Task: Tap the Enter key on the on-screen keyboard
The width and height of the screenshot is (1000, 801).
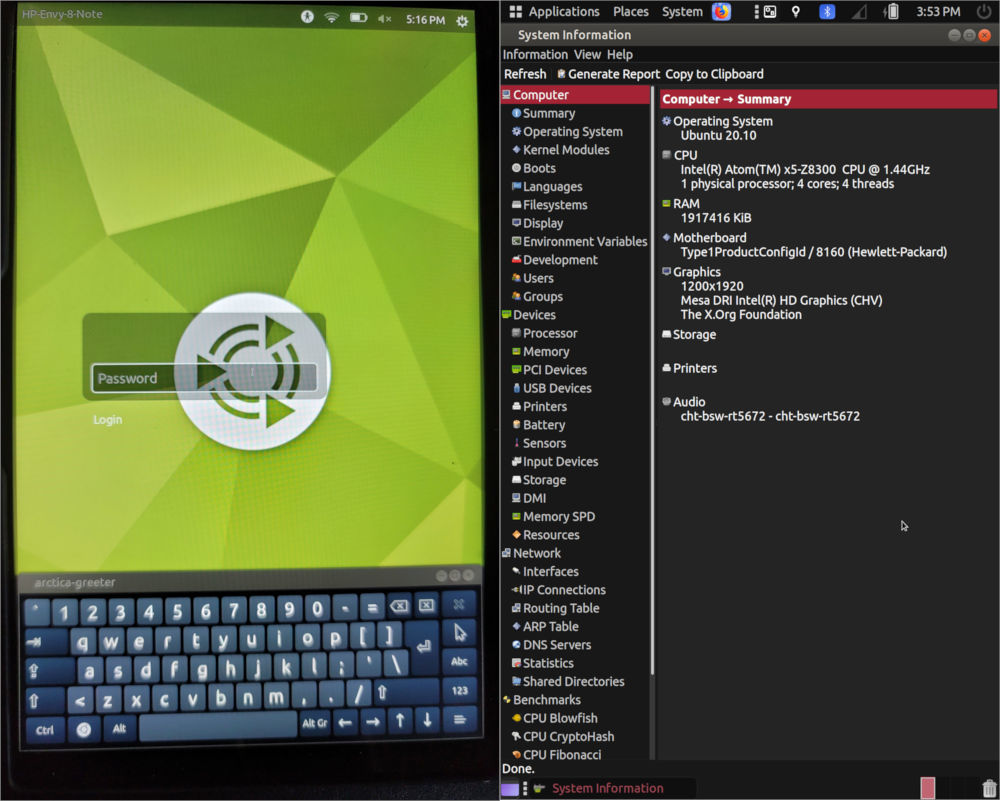Action: [423, 645]
